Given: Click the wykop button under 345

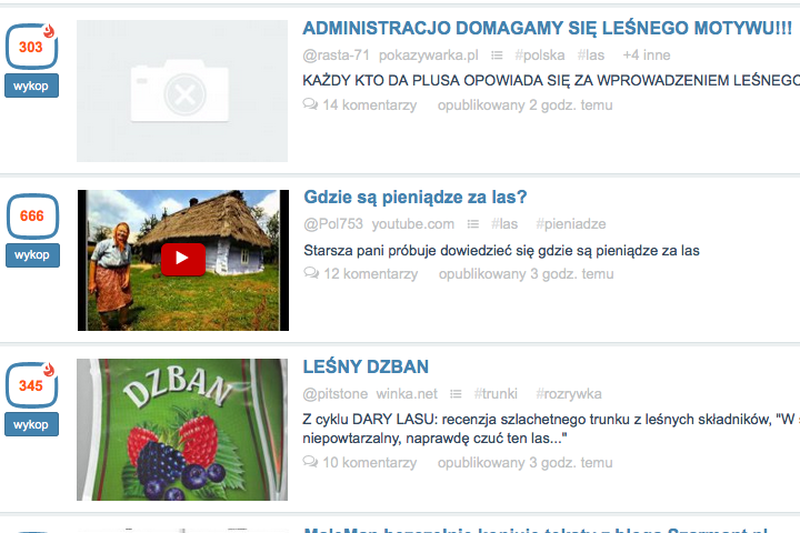Looking at the screenshot, I should [32, 424].
